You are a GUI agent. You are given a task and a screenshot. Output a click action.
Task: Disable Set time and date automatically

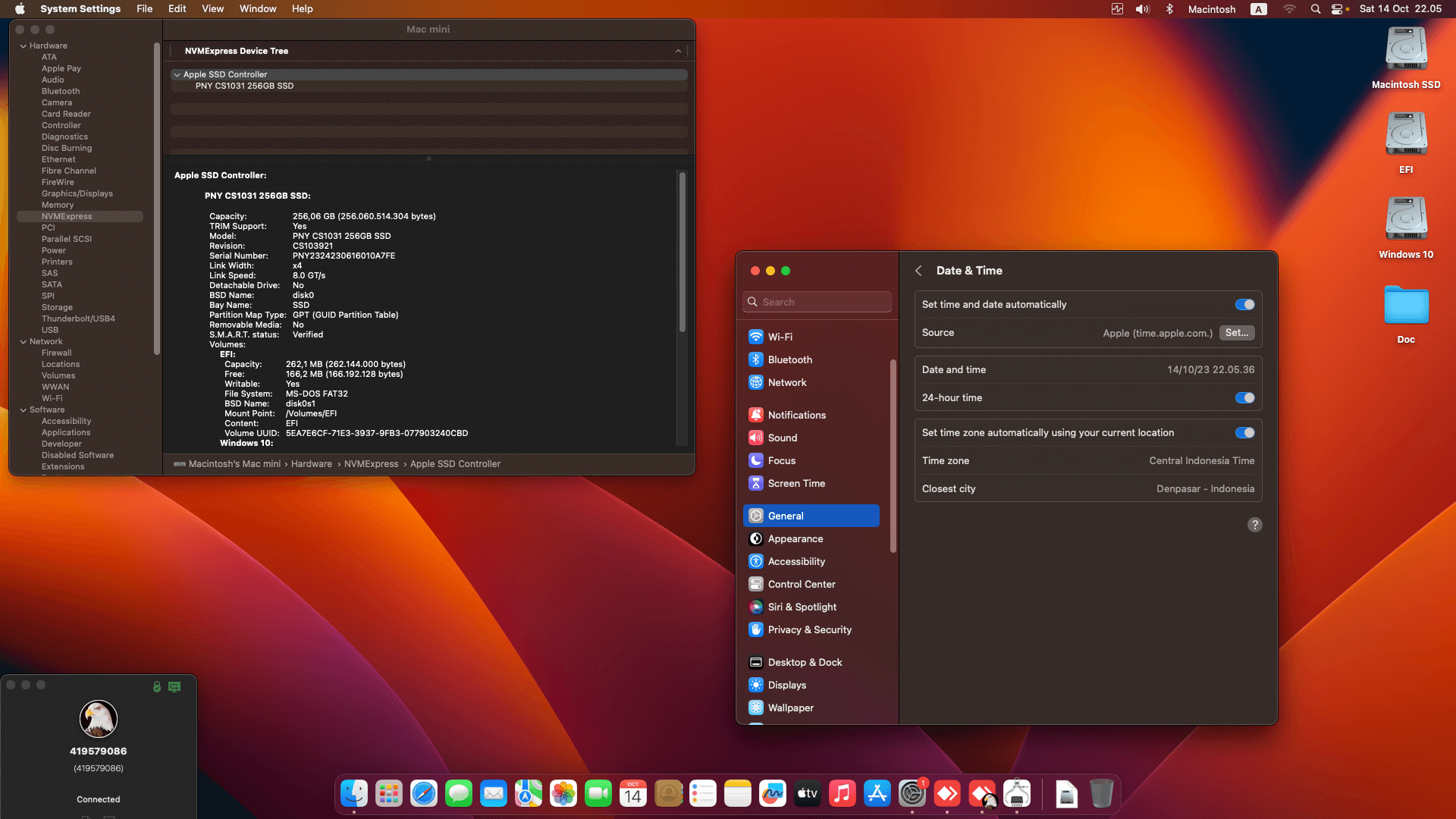click(x=1244, y=304)
